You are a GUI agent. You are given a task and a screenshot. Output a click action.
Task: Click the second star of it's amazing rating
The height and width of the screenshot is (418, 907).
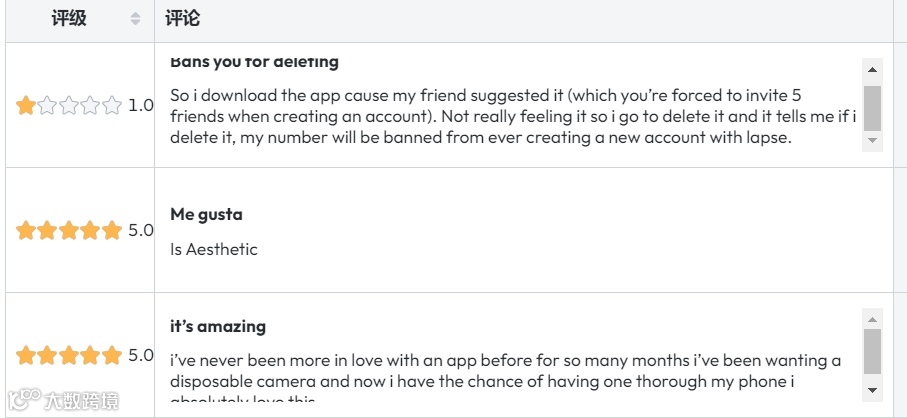click(47, 355)
